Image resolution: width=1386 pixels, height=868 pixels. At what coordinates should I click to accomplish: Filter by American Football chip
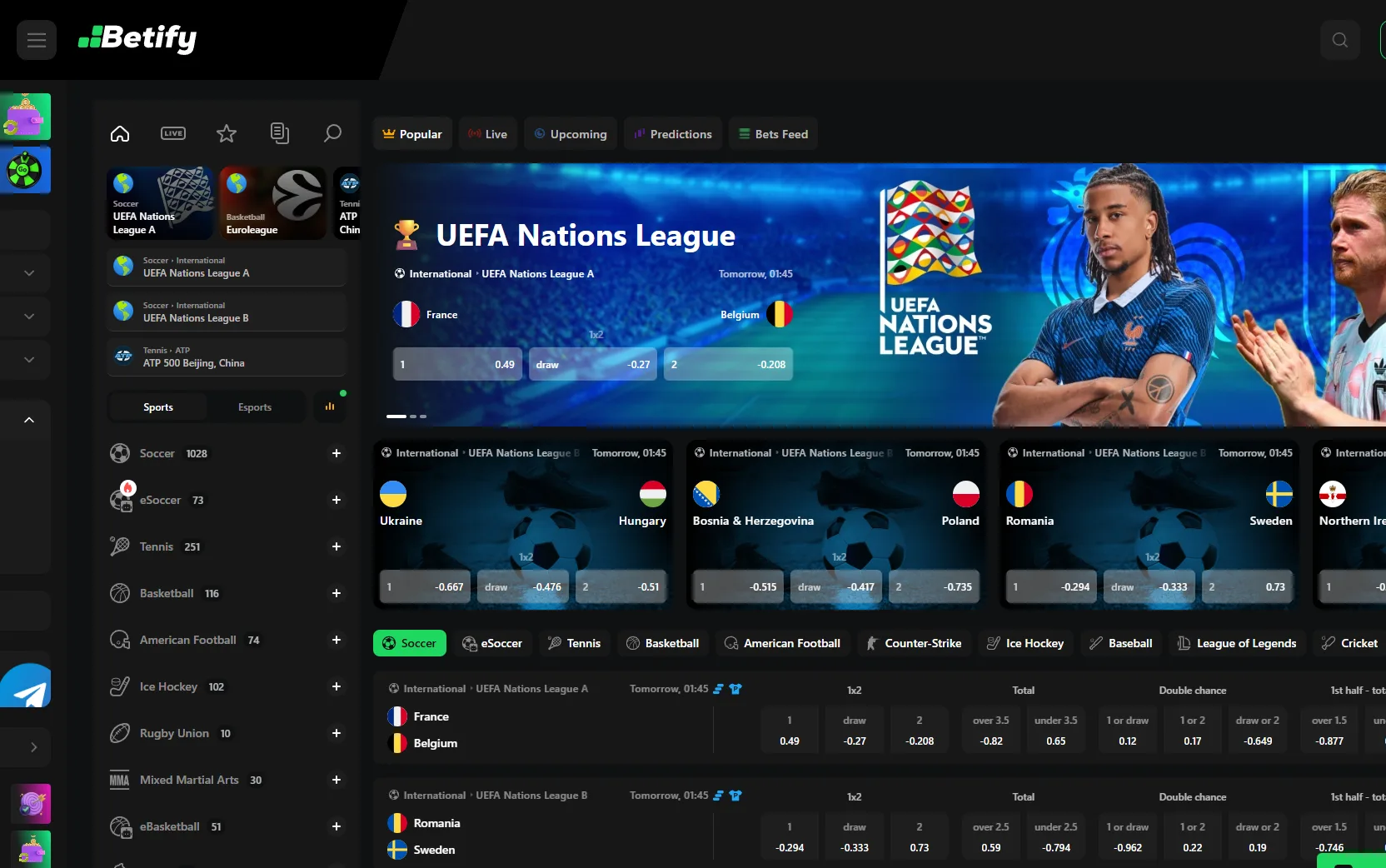pyautogui.click(x=783, y=643)
